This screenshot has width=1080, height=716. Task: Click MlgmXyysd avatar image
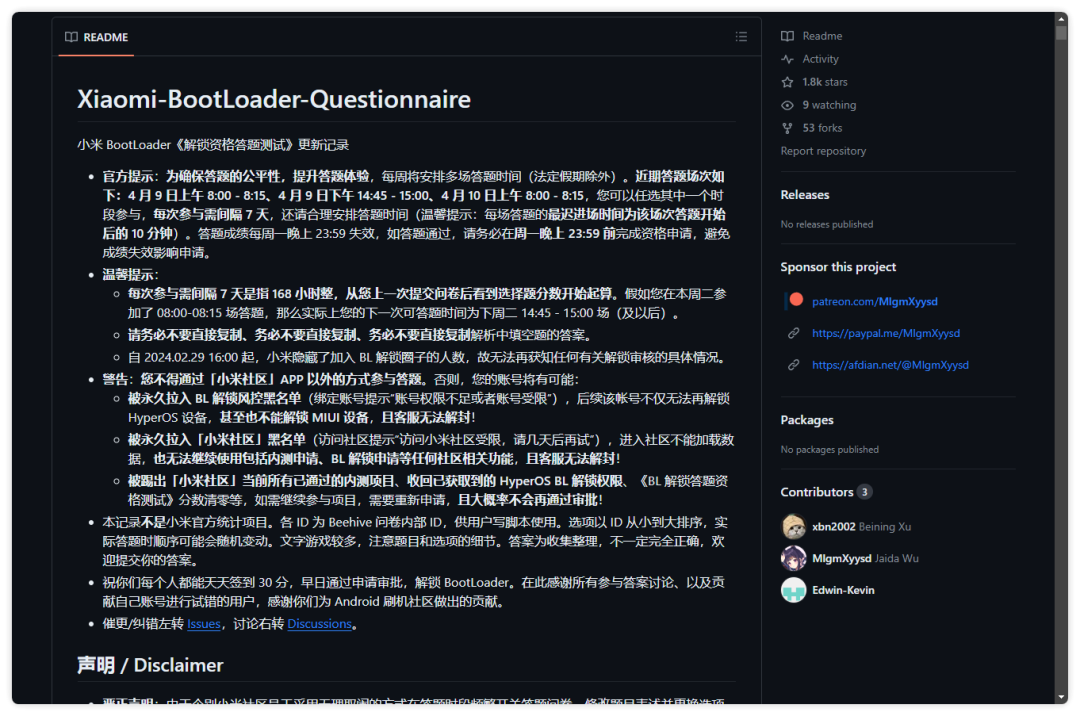point(793,558)
